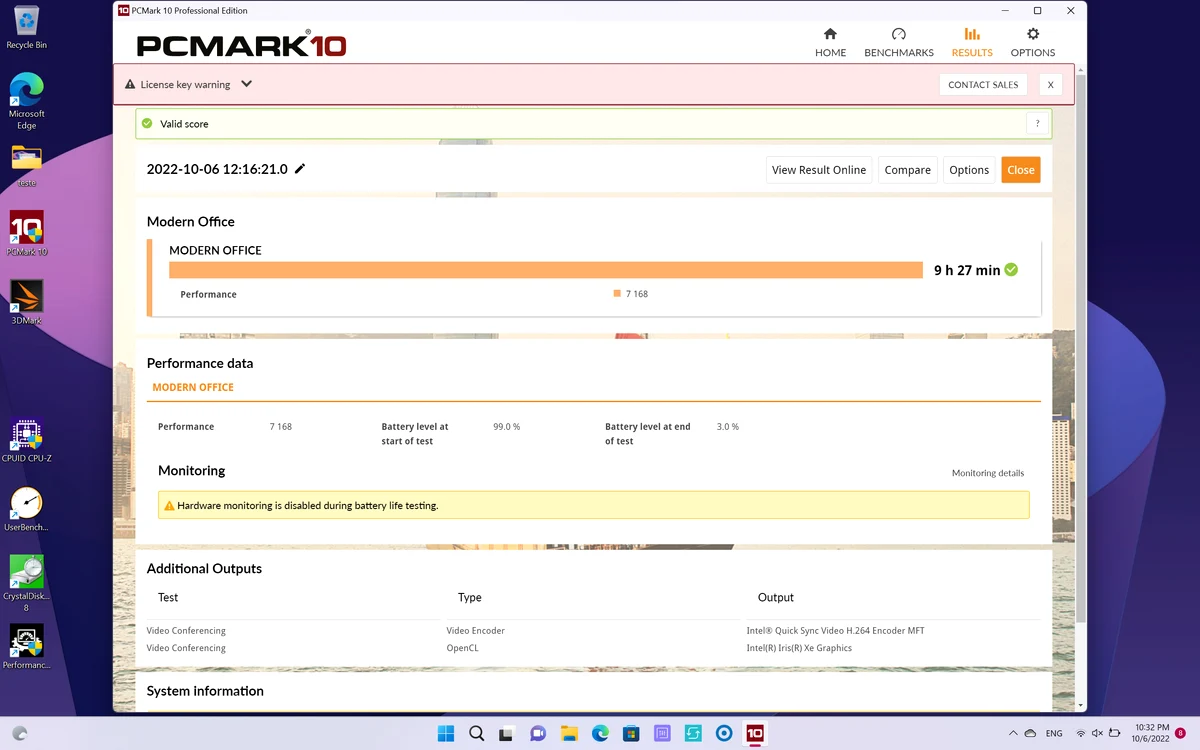The height and width of the screenshot is (750, 1200).
Task: Open the teste folder on desktop
Action: point(27,166)
